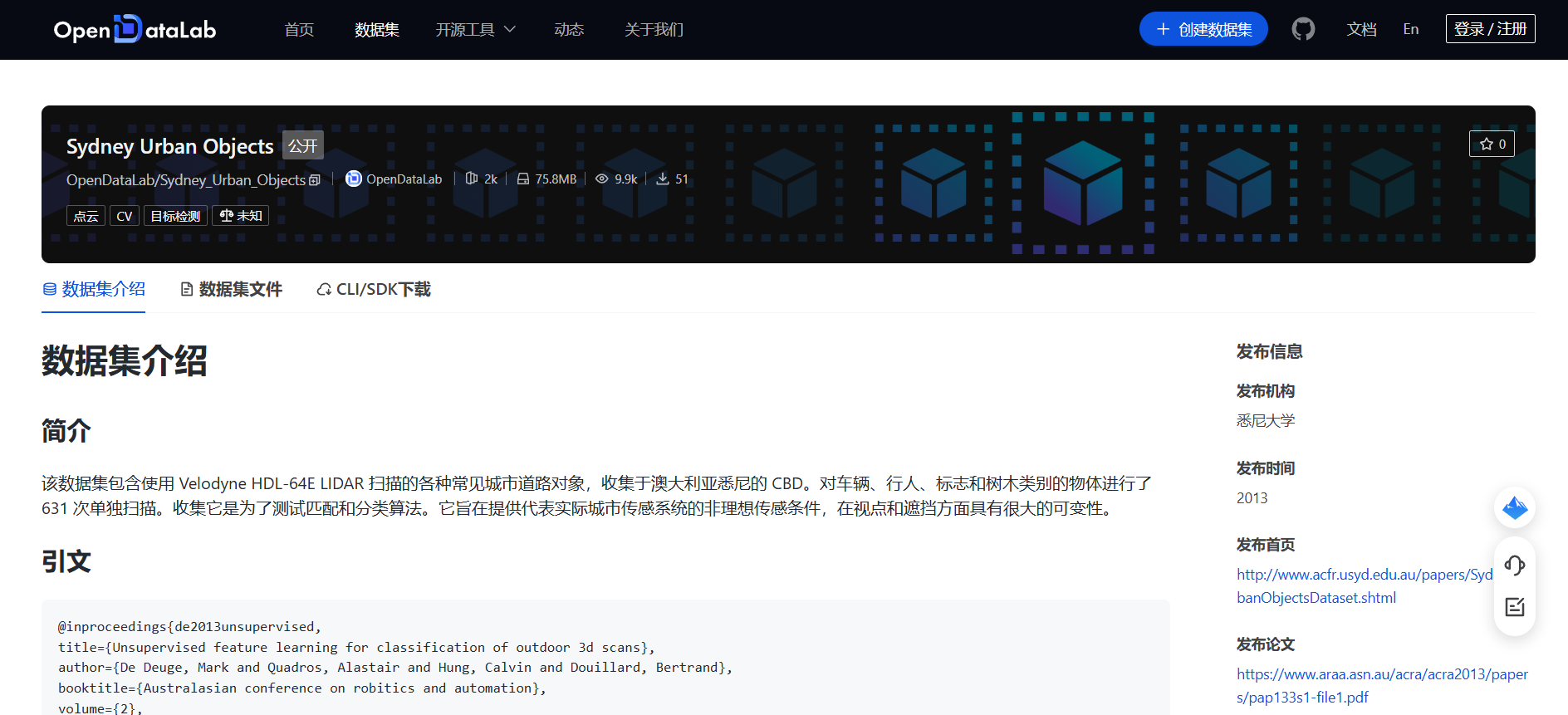Viewport: 1568px width, 715px height.
Task: Open 动态 in top navigation
Action: [569, 30]
